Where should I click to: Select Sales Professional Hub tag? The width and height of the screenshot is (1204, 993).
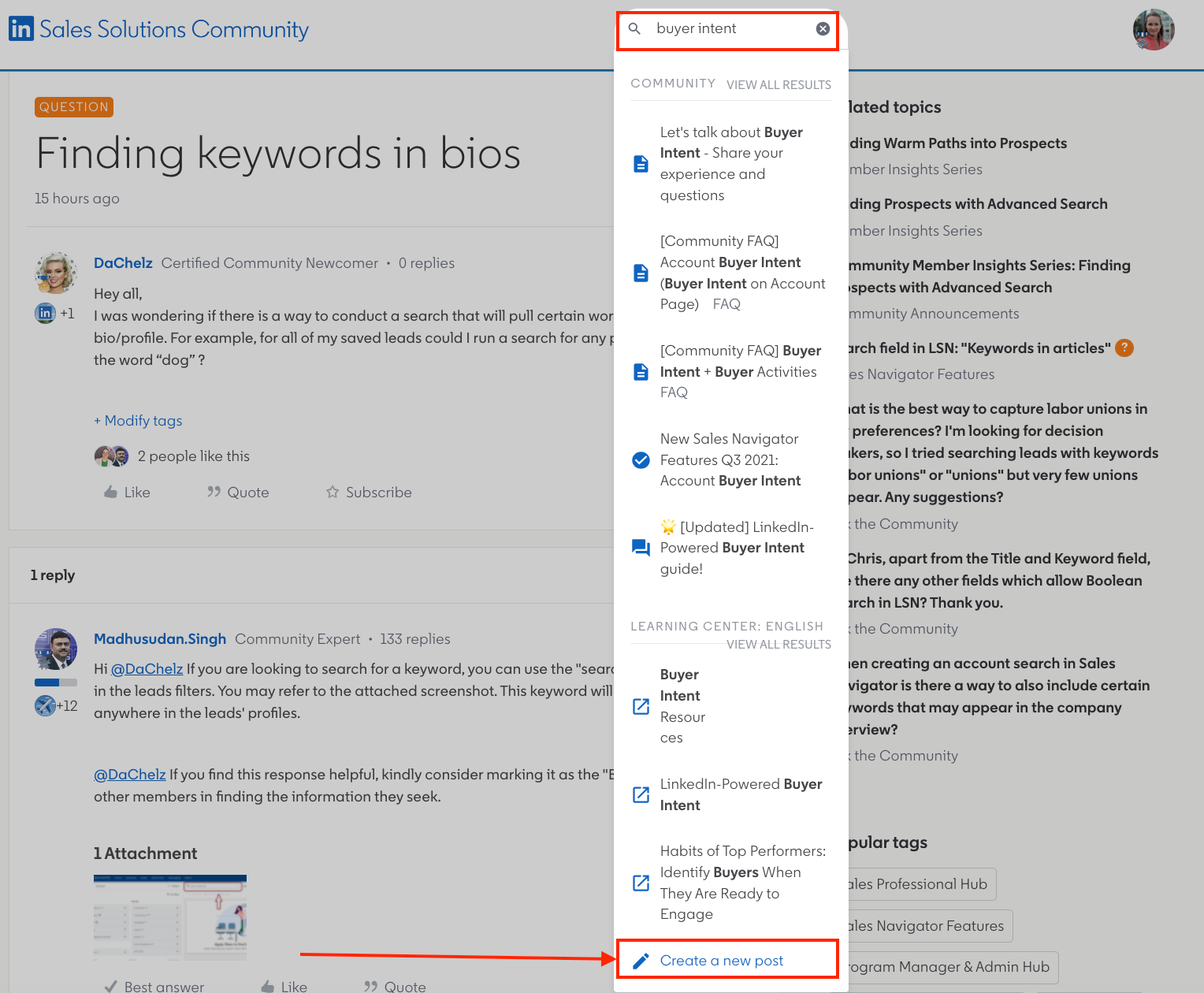tap(922, 884)
